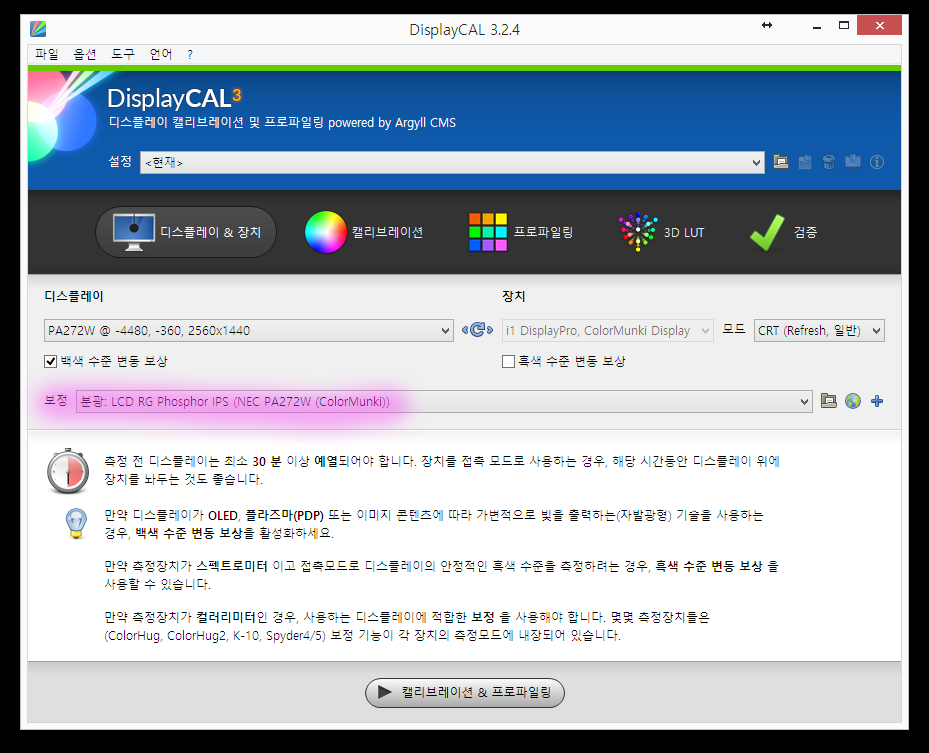Click the 캘리브레이션 & 프로파일링 start button

pos(465,692)
